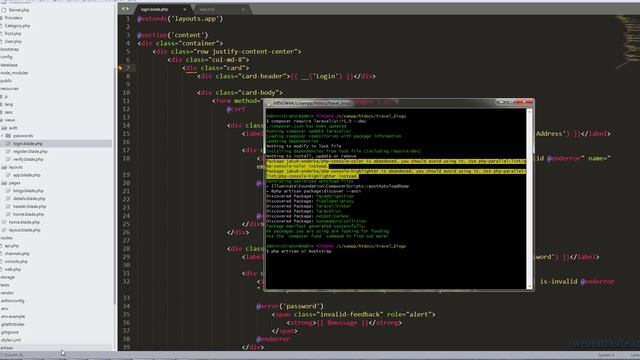Open app.blade.php from the sidebar

[27, 175]
